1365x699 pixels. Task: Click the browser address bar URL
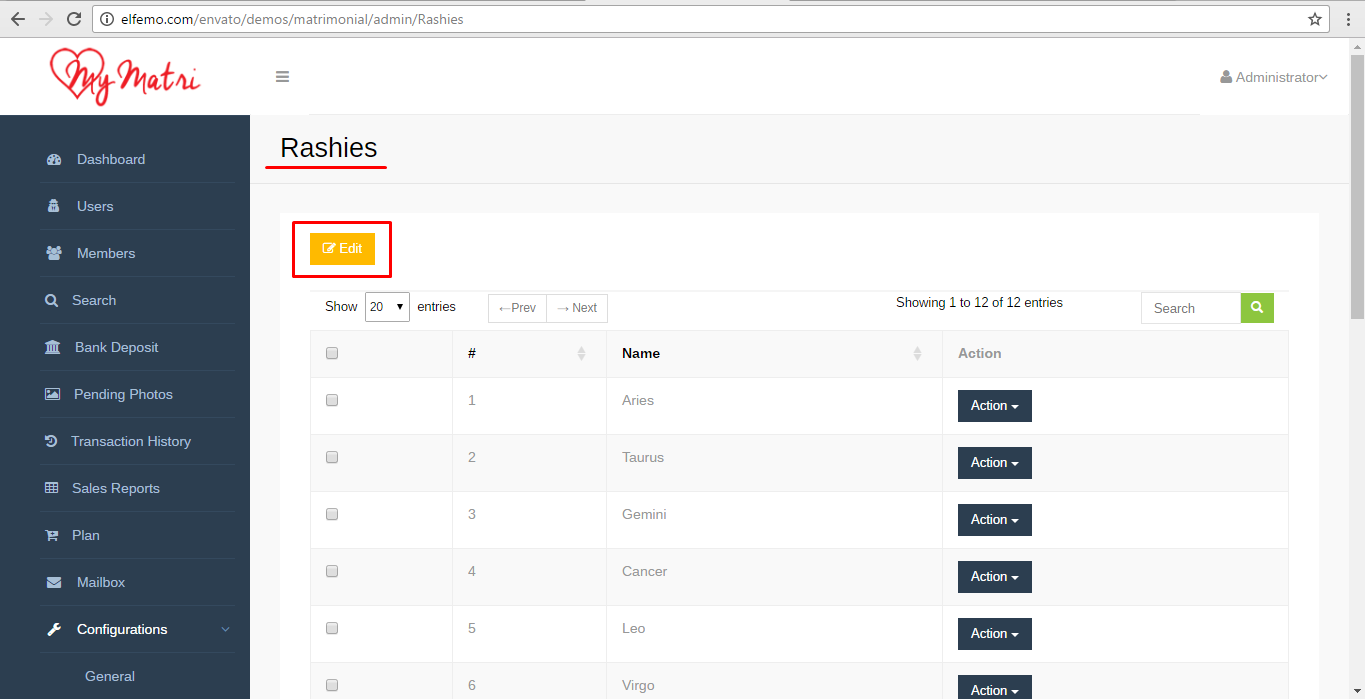tap(292, 19)
